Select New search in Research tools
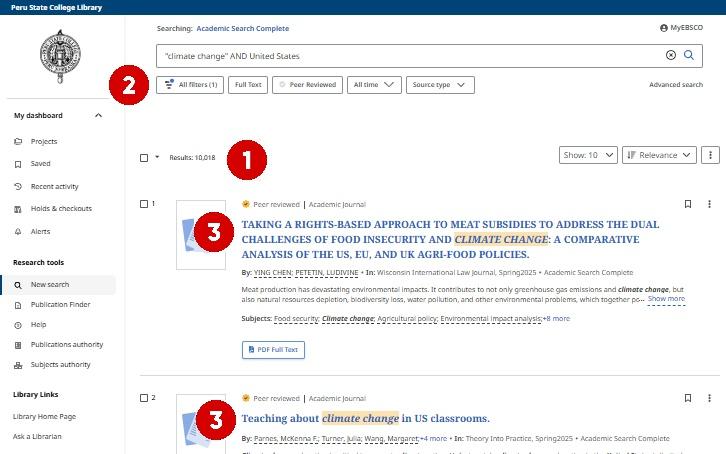 click(50, 285)
